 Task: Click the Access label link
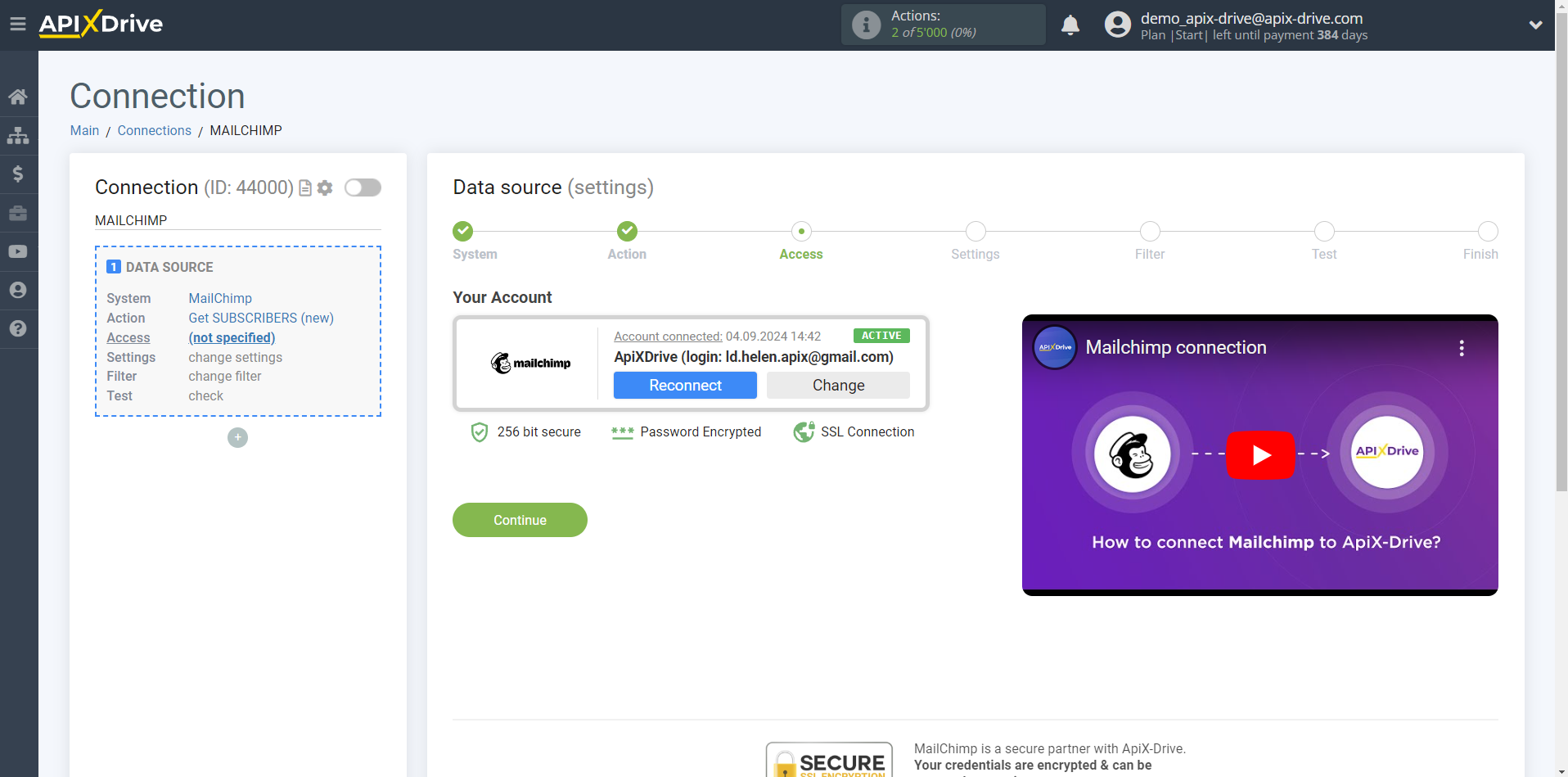pos(128,337)
